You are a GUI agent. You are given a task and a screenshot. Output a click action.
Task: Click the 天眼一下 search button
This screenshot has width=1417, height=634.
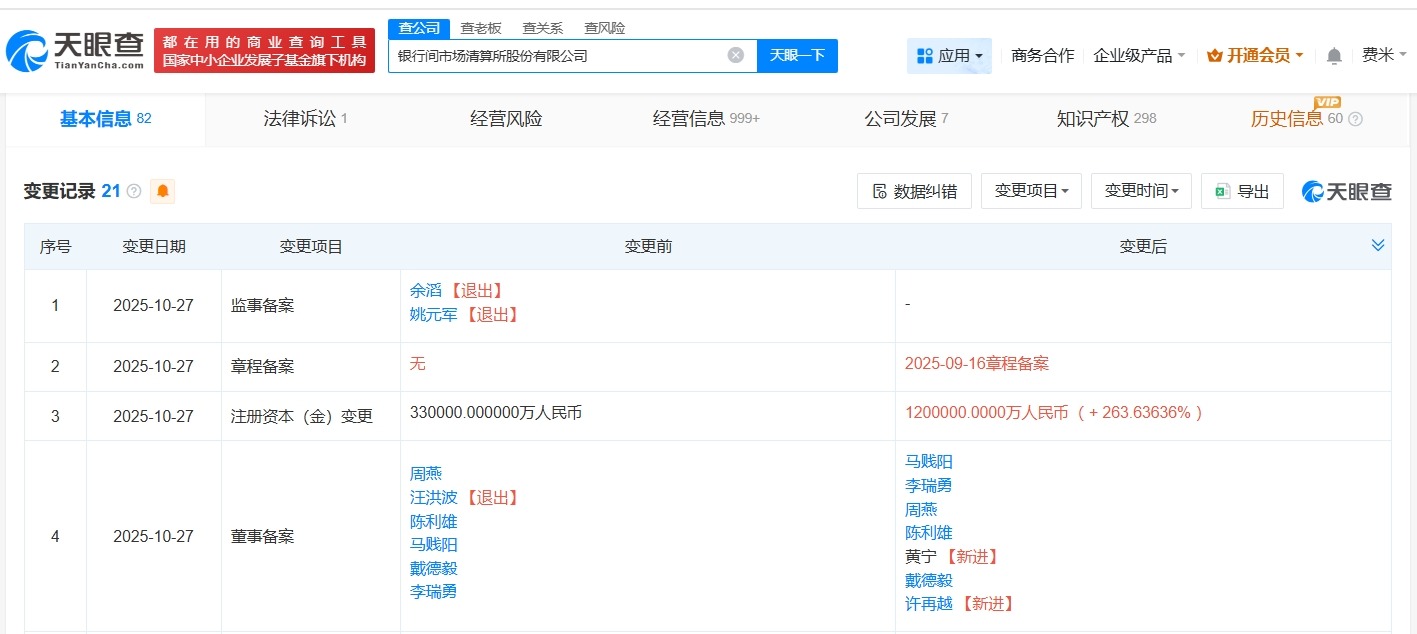click(x=797, y=55)
